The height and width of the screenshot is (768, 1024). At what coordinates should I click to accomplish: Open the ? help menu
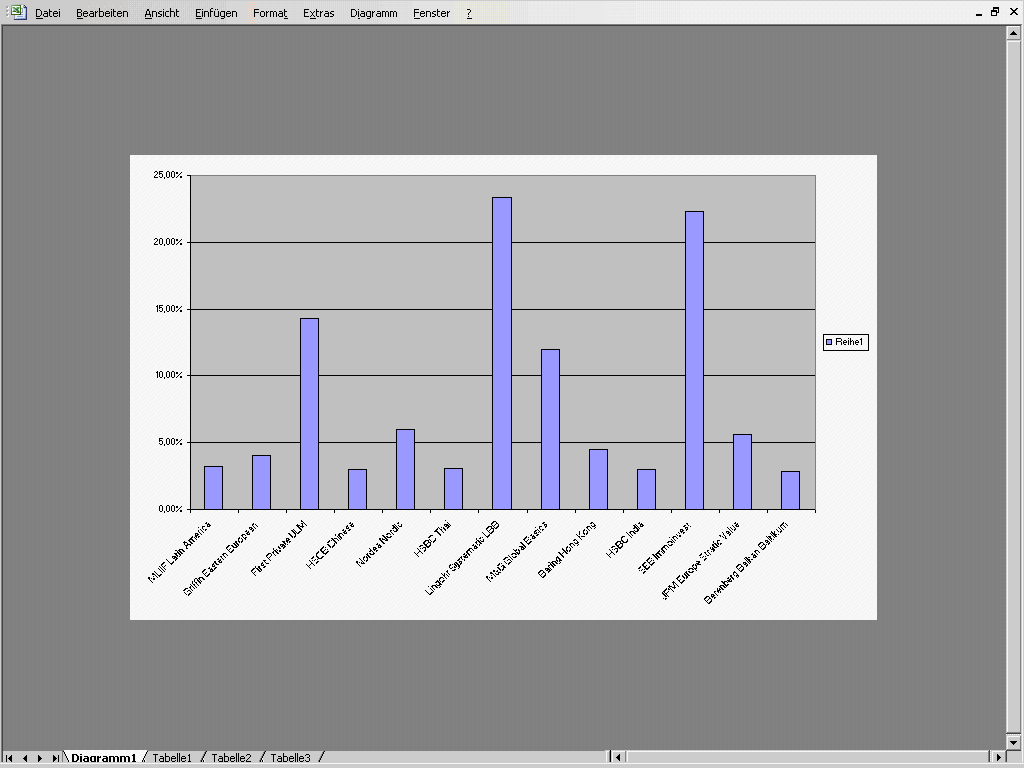tap(469, 13)
